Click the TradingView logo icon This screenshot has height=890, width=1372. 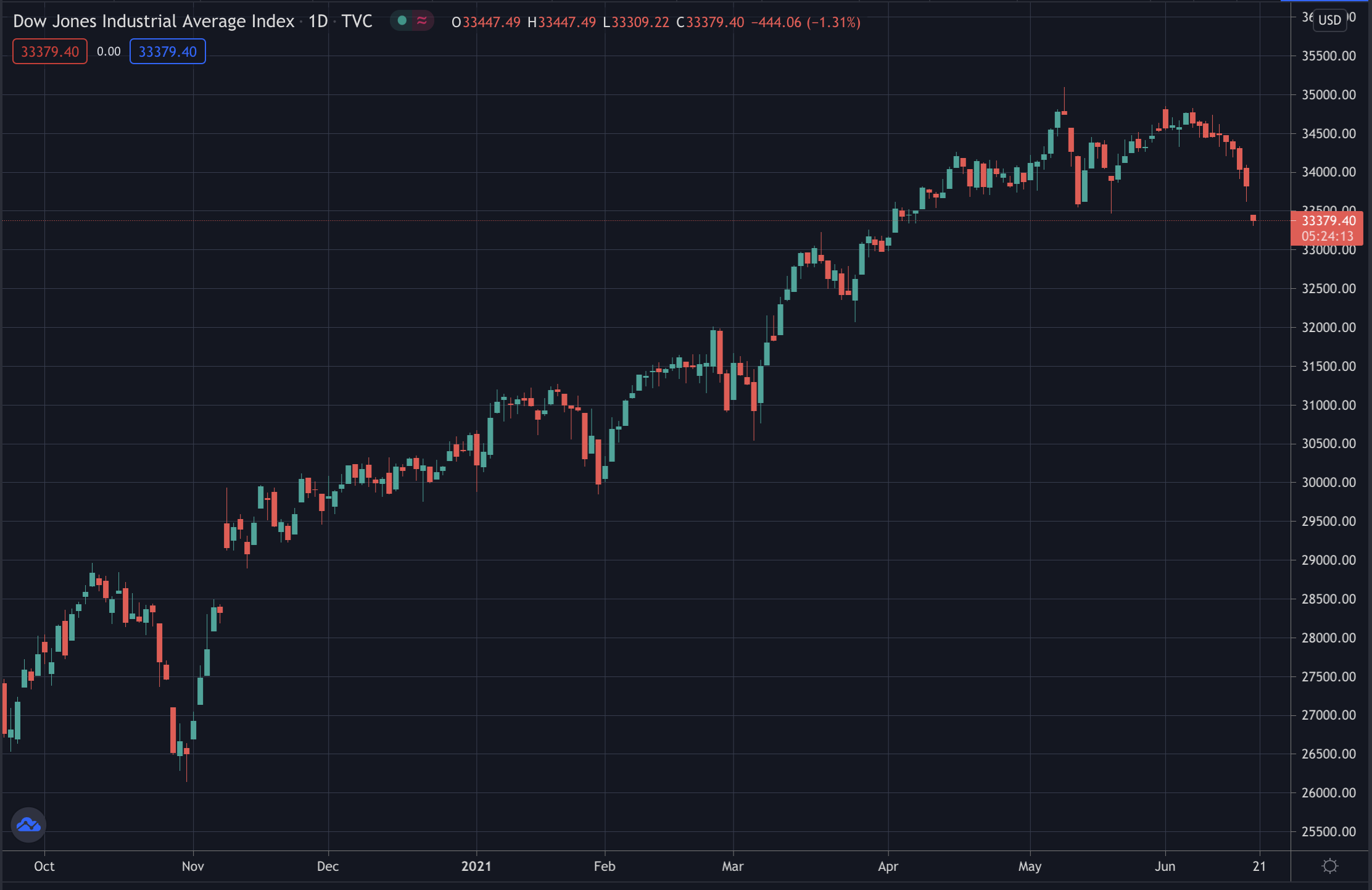pyautogui.click(x=28, y=825)
